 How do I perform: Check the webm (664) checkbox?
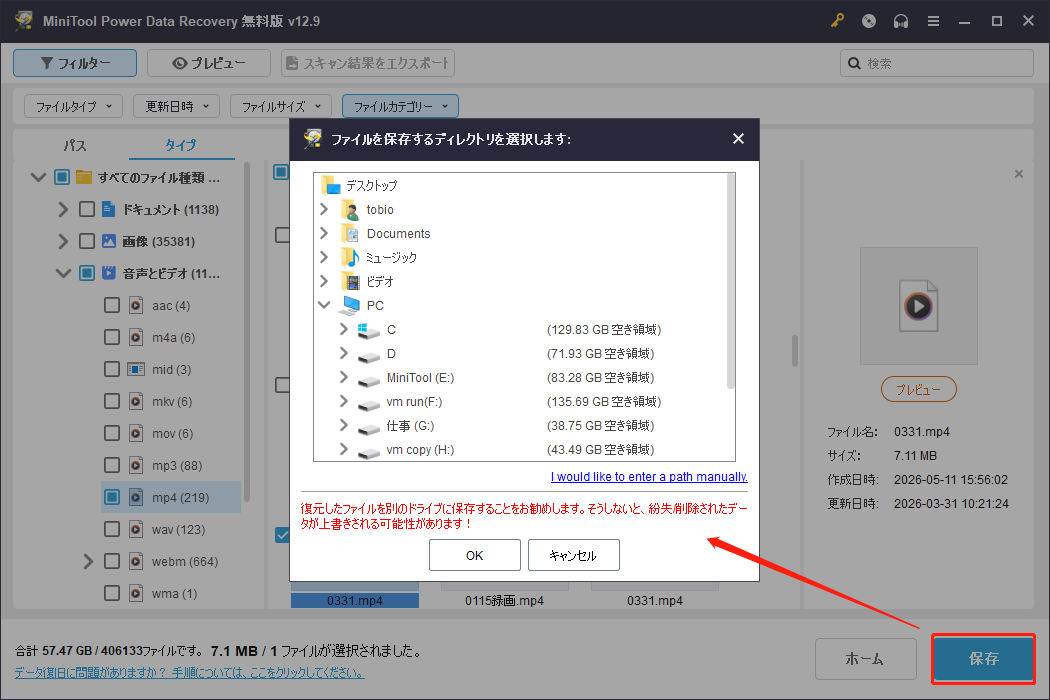click(x=112, y=561)
